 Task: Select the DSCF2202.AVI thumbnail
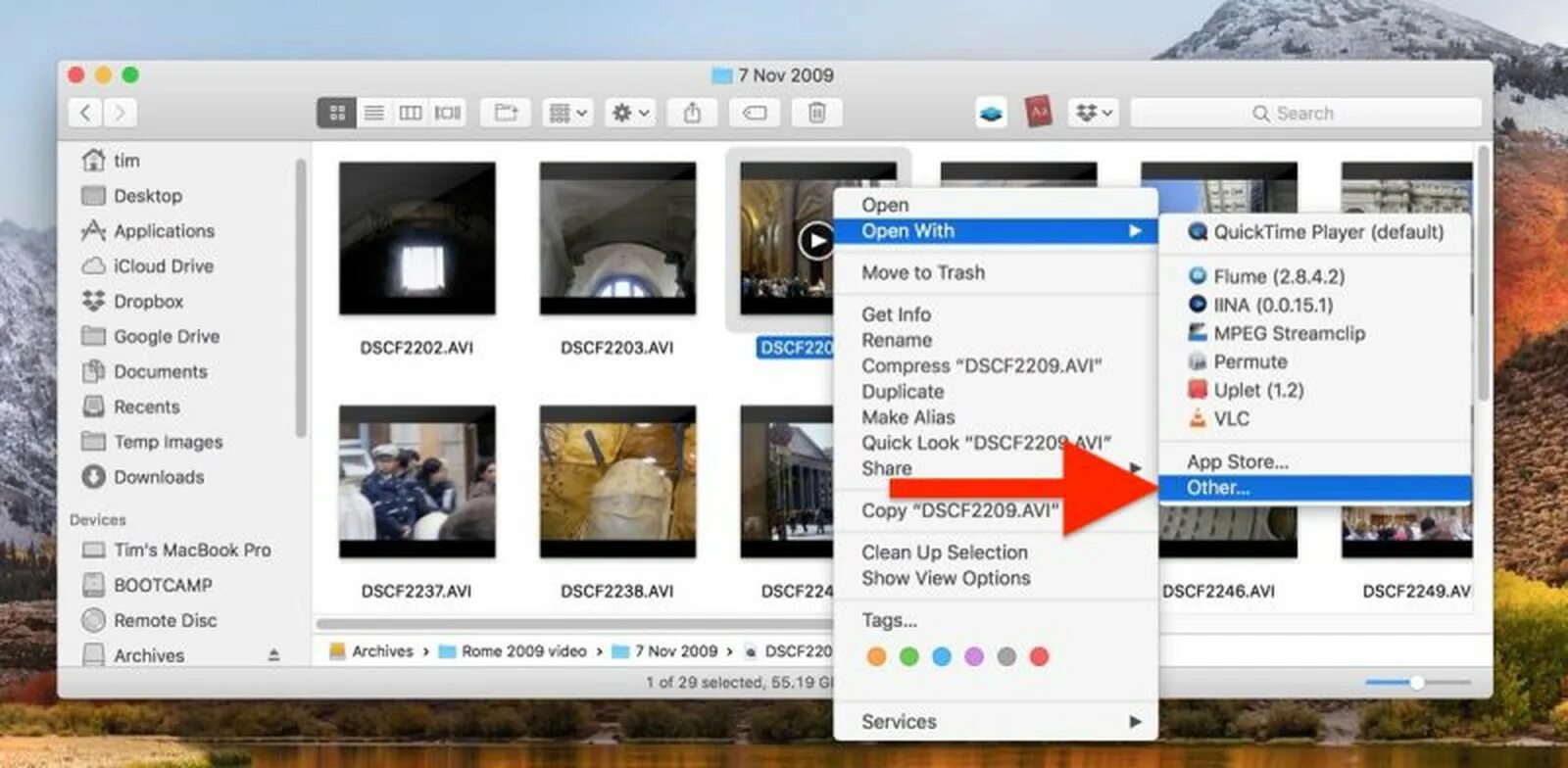pos(416,238)
